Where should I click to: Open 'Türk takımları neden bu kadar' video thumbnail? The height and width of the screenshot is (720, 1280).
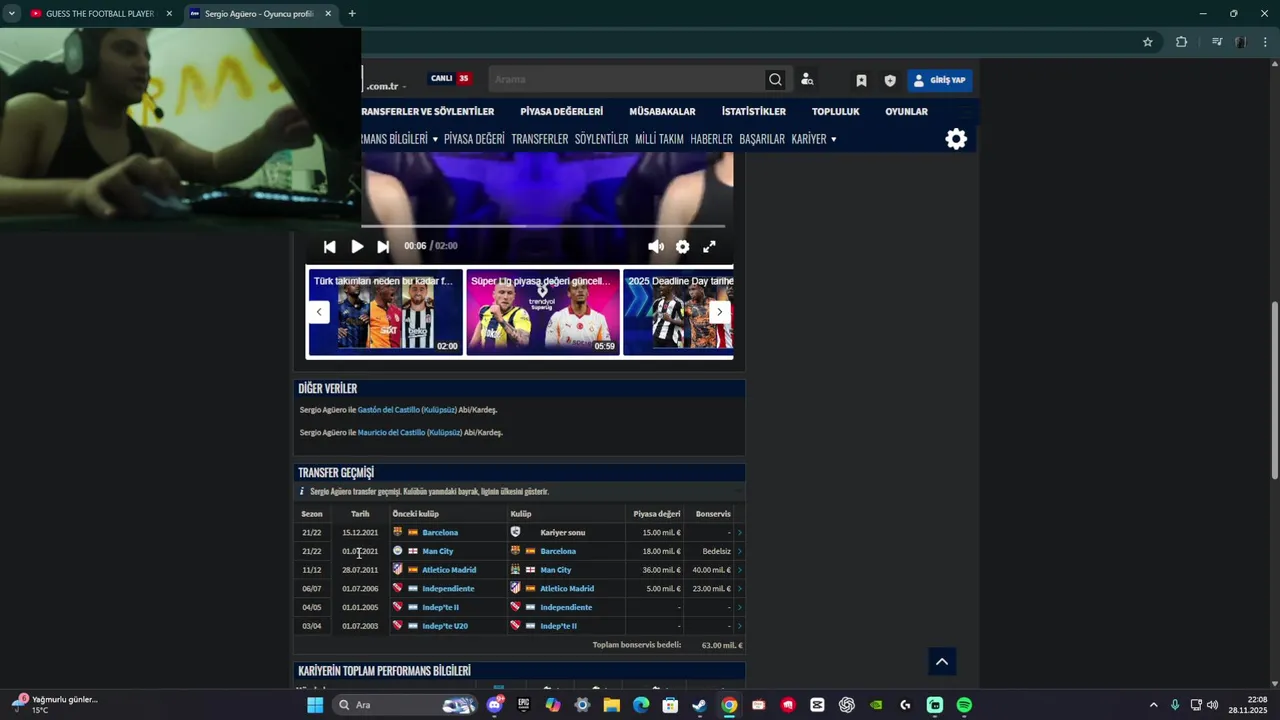[x=385, y=312]
